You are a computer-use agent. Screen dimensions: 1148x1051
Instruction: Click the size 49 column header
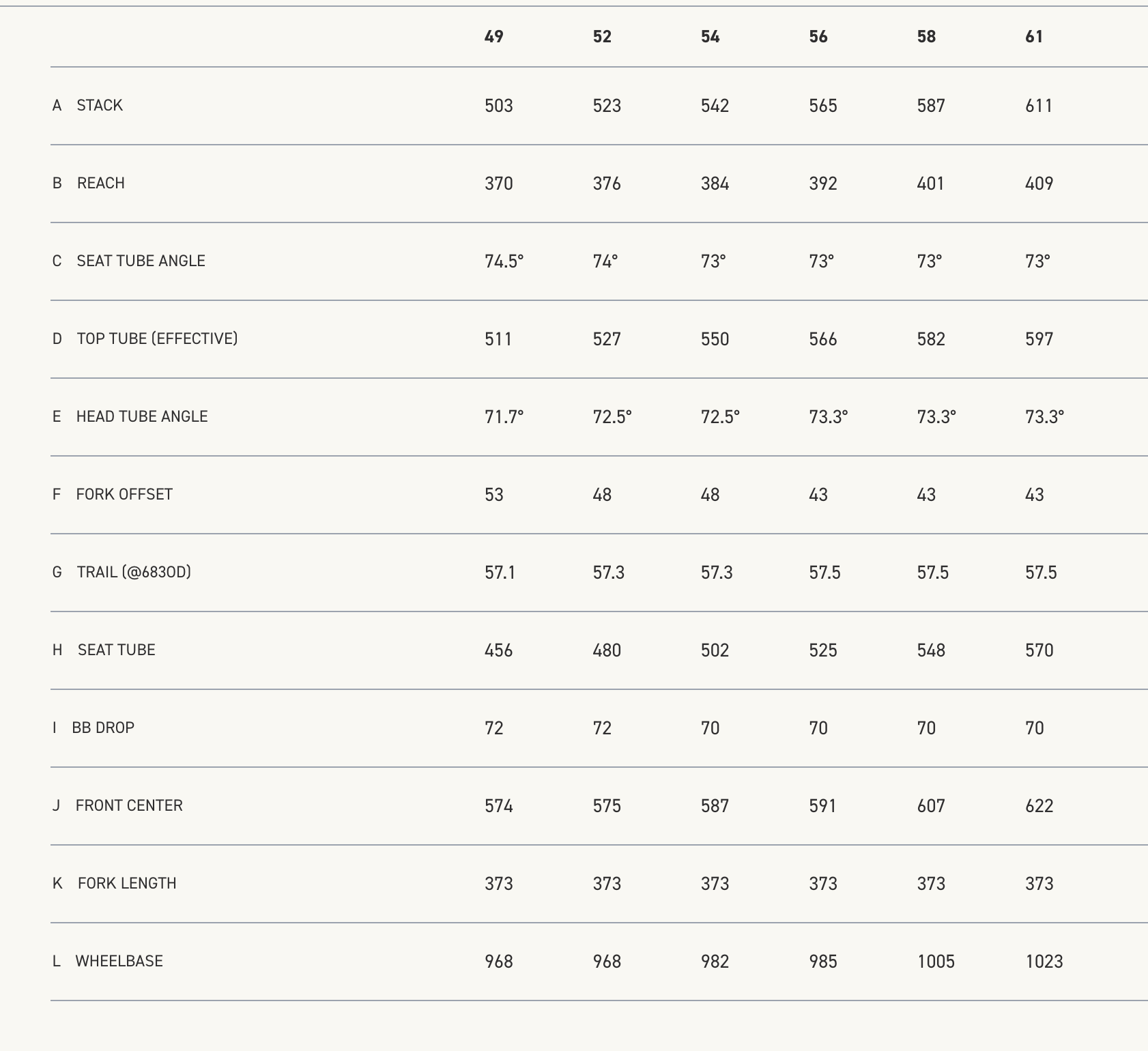[493, 37]
